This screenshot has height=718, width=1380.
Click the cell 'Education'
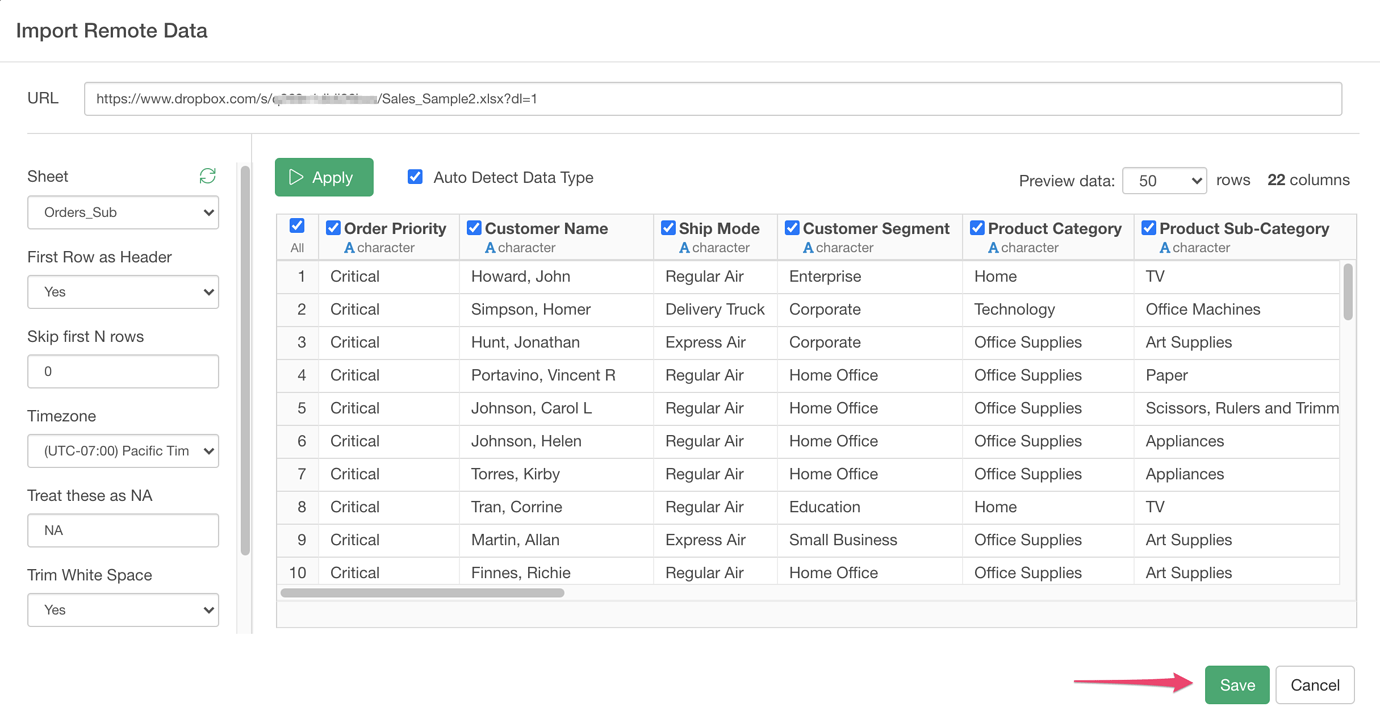point(870,507)
